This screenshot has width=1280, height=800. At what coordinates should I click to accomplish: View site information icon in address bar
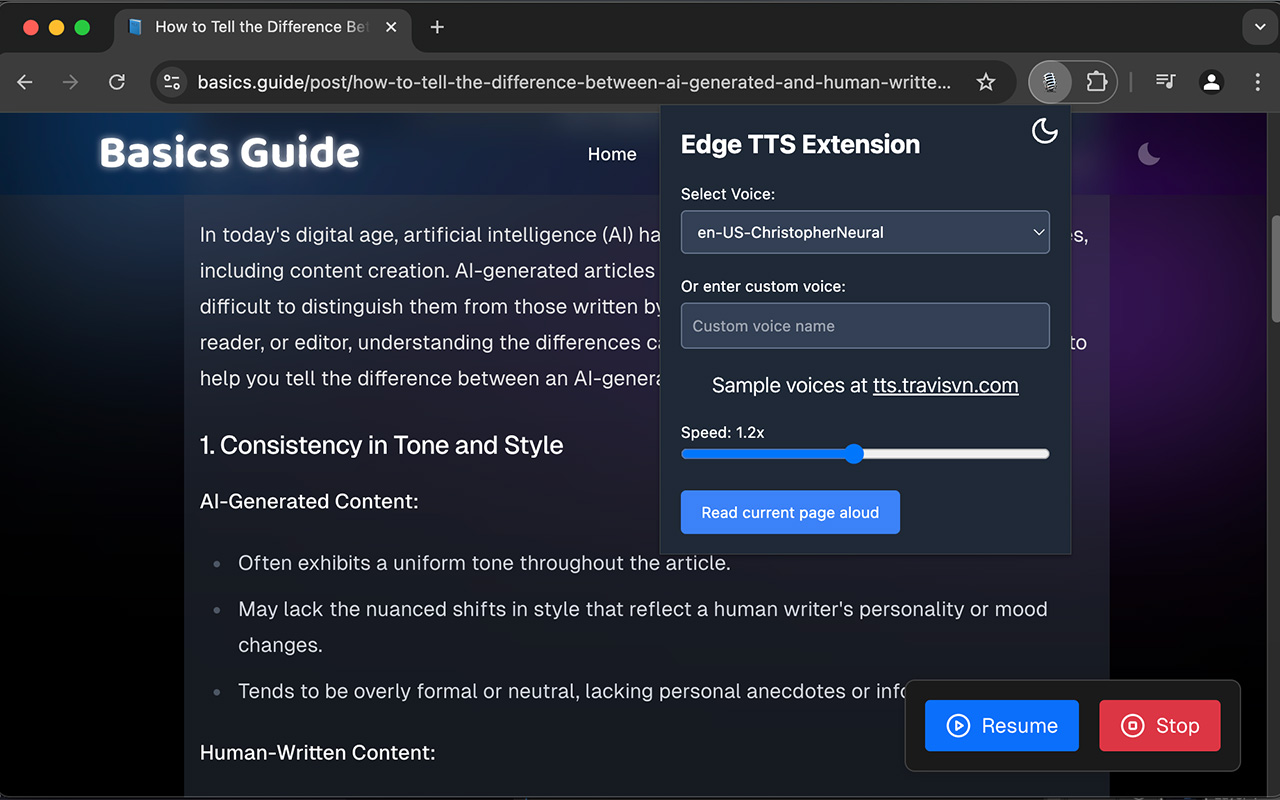[x=172, y=82]
